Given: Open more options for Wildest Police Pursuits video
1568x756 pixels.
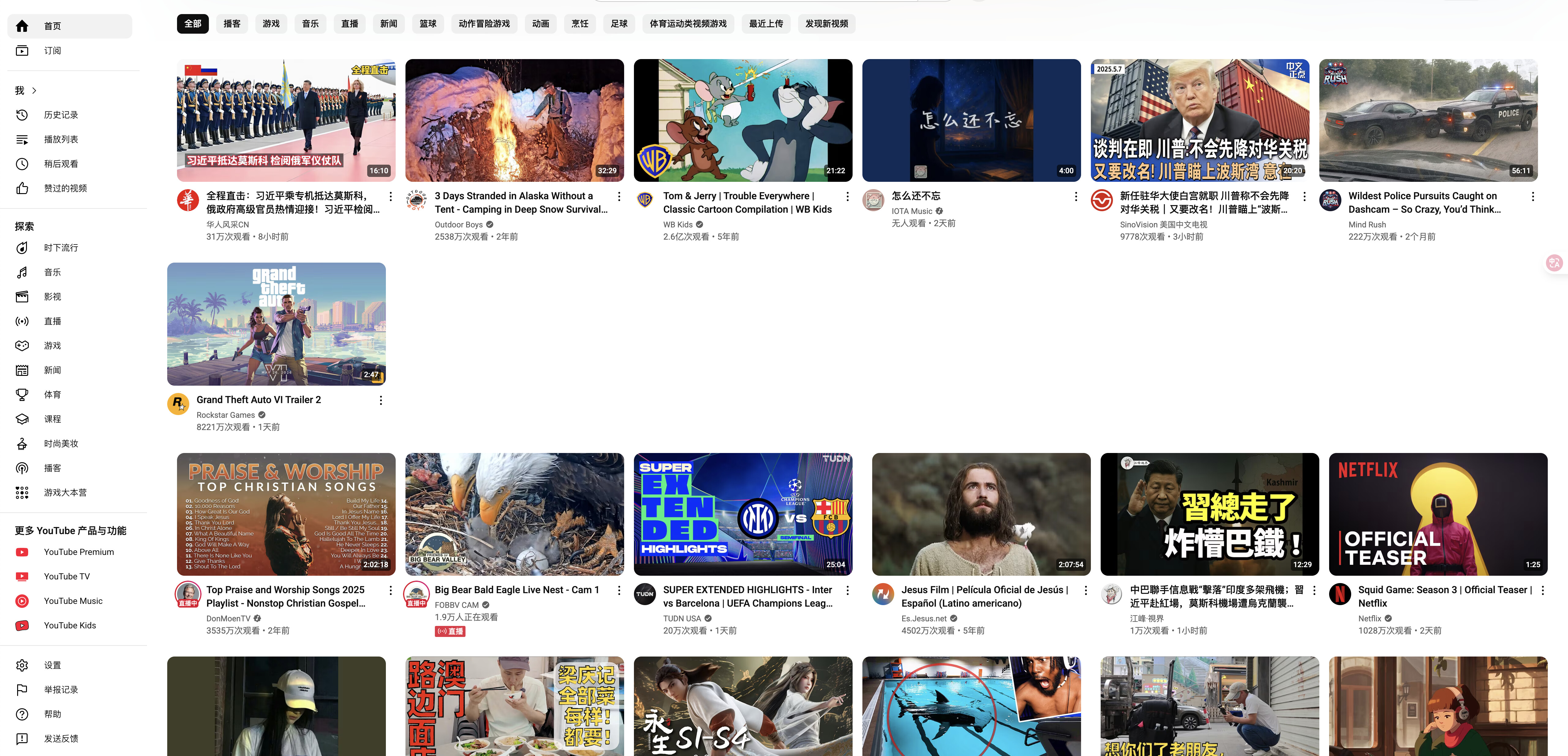Looking at the screenshot, I should tap(1533, 196).
